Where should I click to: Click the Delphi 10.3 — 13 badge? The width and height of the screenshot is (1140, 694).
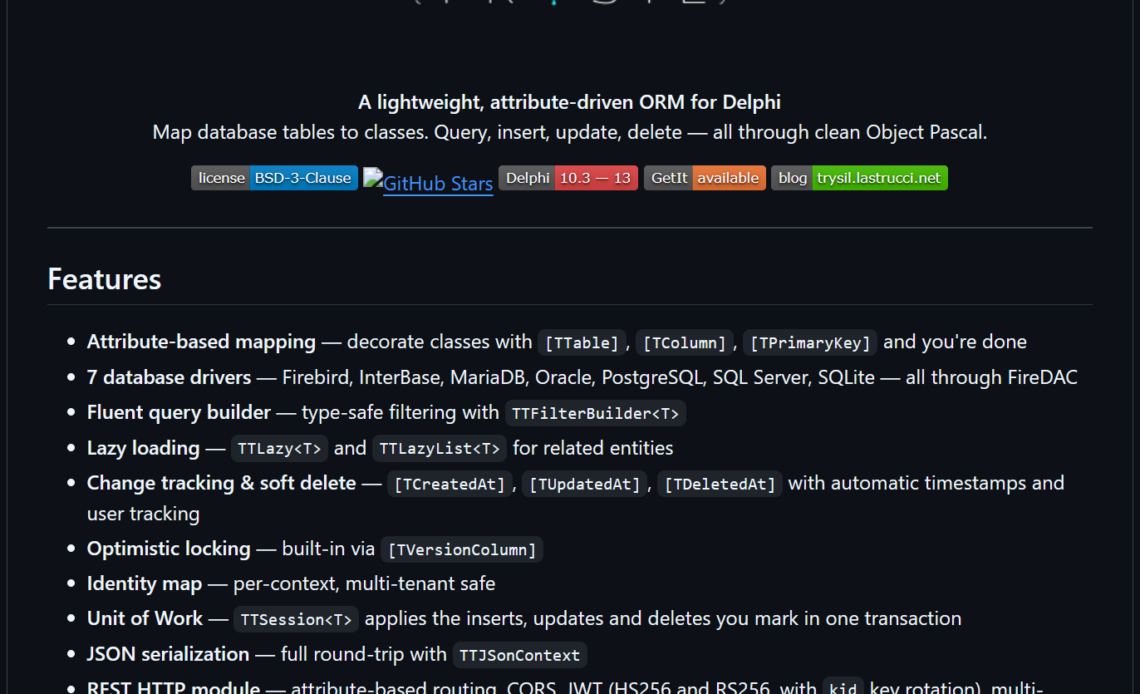[x=568, y=178]
